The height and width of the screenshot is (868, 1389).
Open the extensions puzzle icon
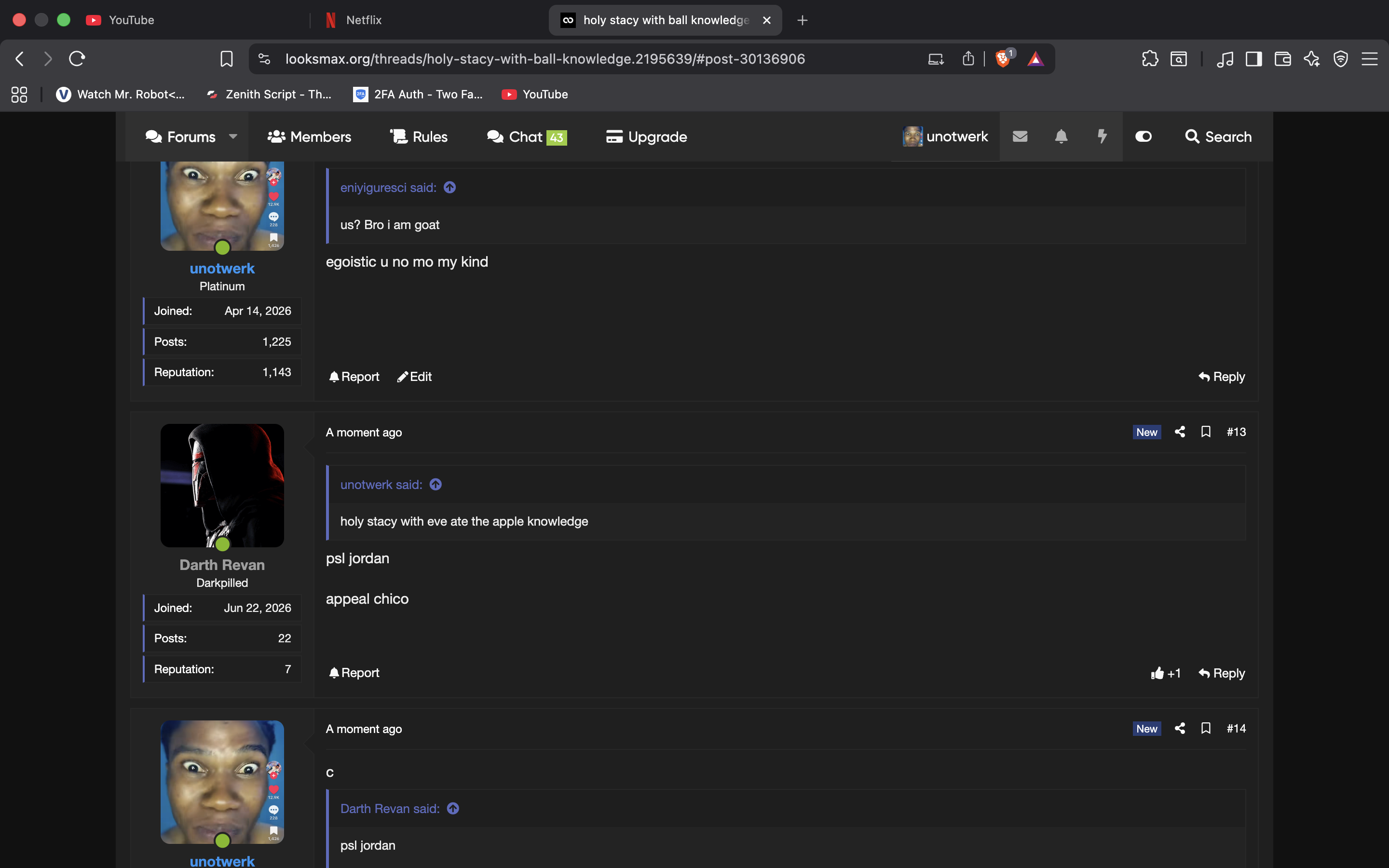click(x=1150, y=58)
